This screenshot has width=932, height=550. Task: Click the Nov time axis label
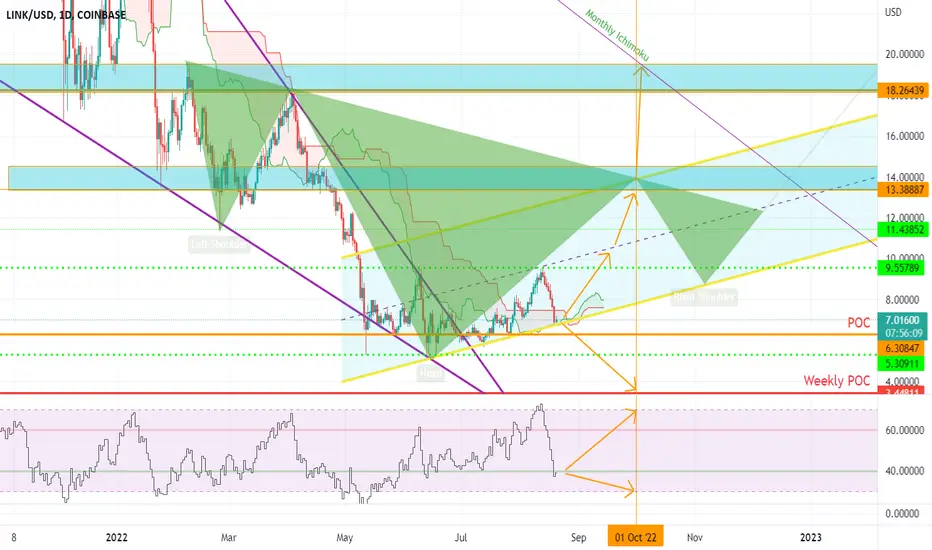click(694, 538)
